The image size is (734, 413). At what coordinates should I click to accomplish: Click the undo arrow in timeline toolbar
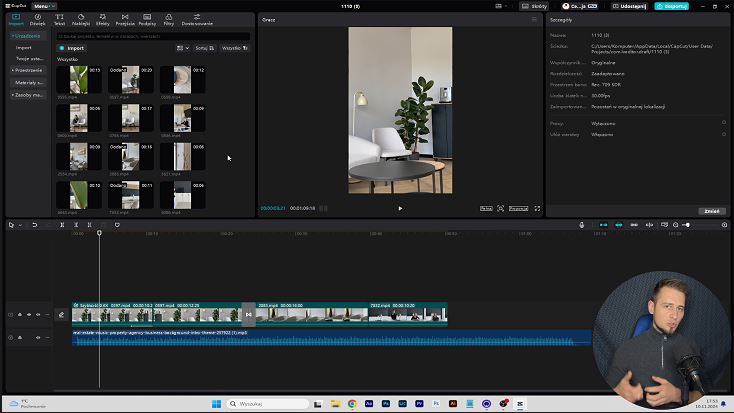pyautogui.click(x=34, y=225)
